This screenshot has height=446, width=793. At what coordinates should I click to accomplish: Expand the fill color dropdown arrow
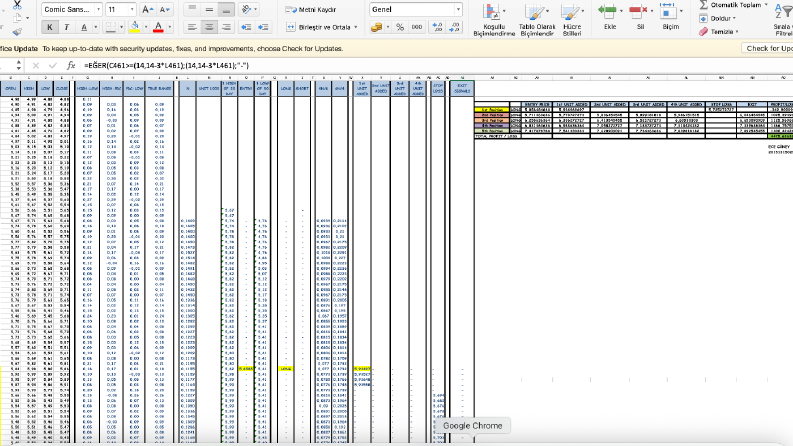click(x=146, y=27)
